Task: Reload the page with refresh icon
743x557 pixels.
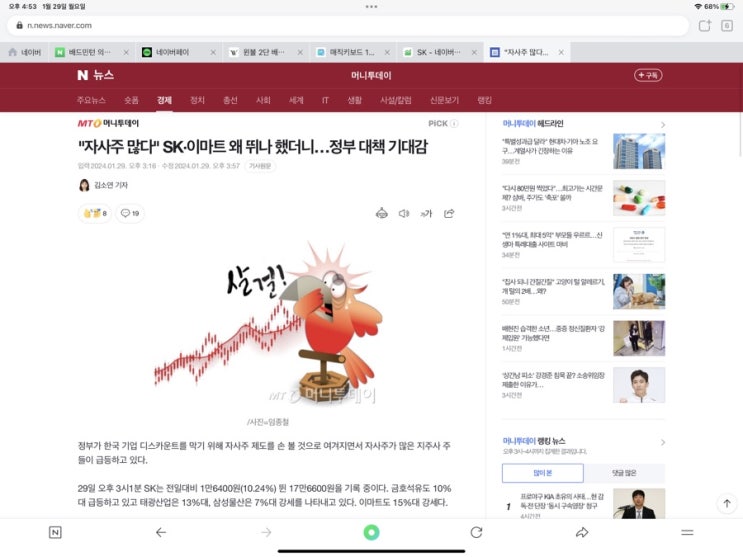Action: pos(477,532)
